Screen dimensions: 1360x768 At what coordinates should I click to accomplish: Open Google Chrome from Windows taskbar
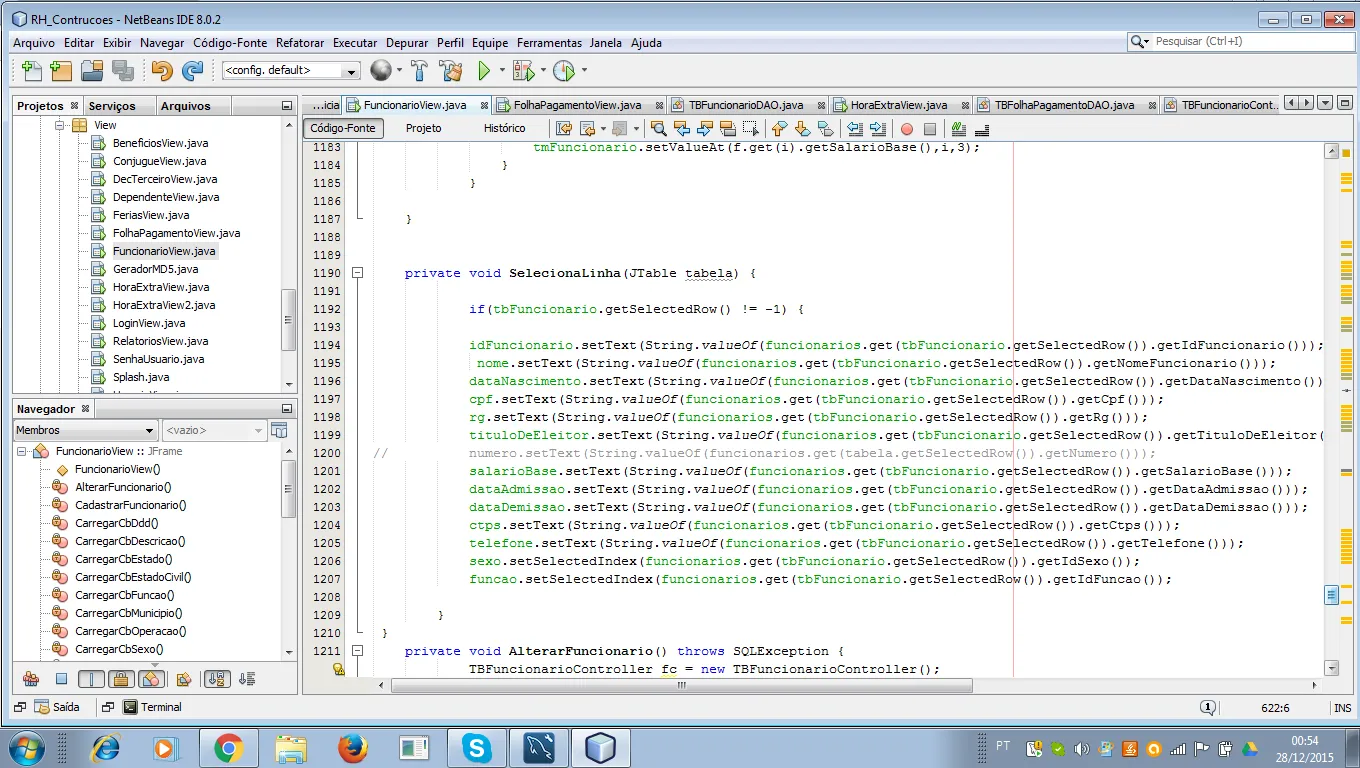click(x=228, y=748)
